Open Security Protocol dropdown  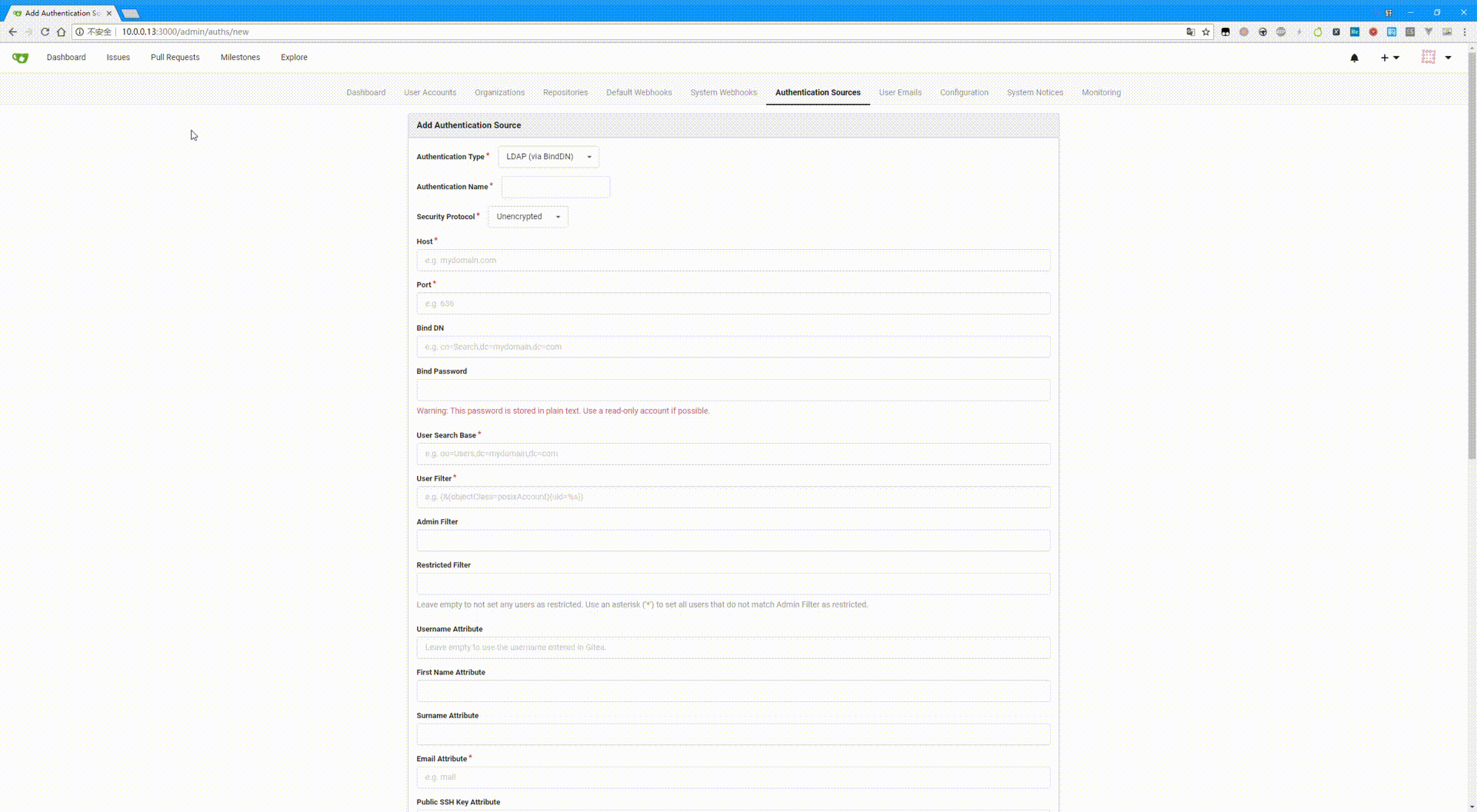pos(528,217)
